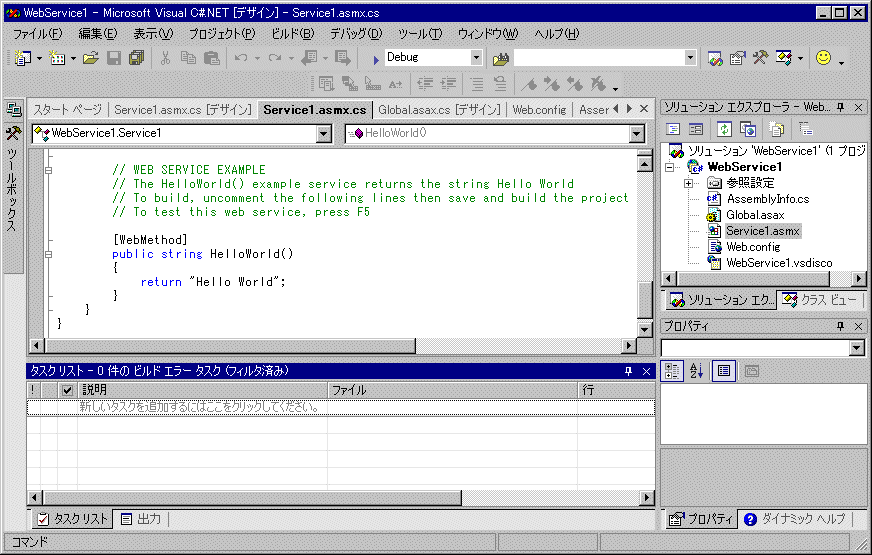872x555 pixels.
Task: Click the code editor vertical scroll down arrow
Action: click(x=645, y=329)
